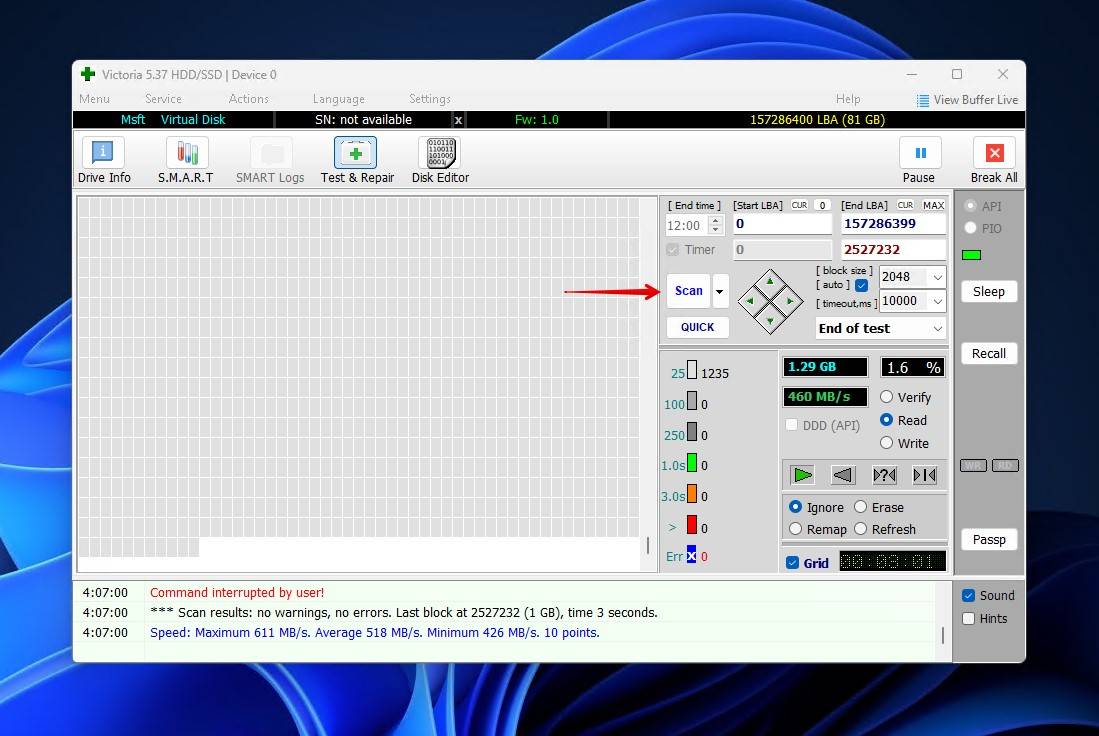Click the left arrow on the diamond navigator

pyautogui.click(x=751, y=301)
